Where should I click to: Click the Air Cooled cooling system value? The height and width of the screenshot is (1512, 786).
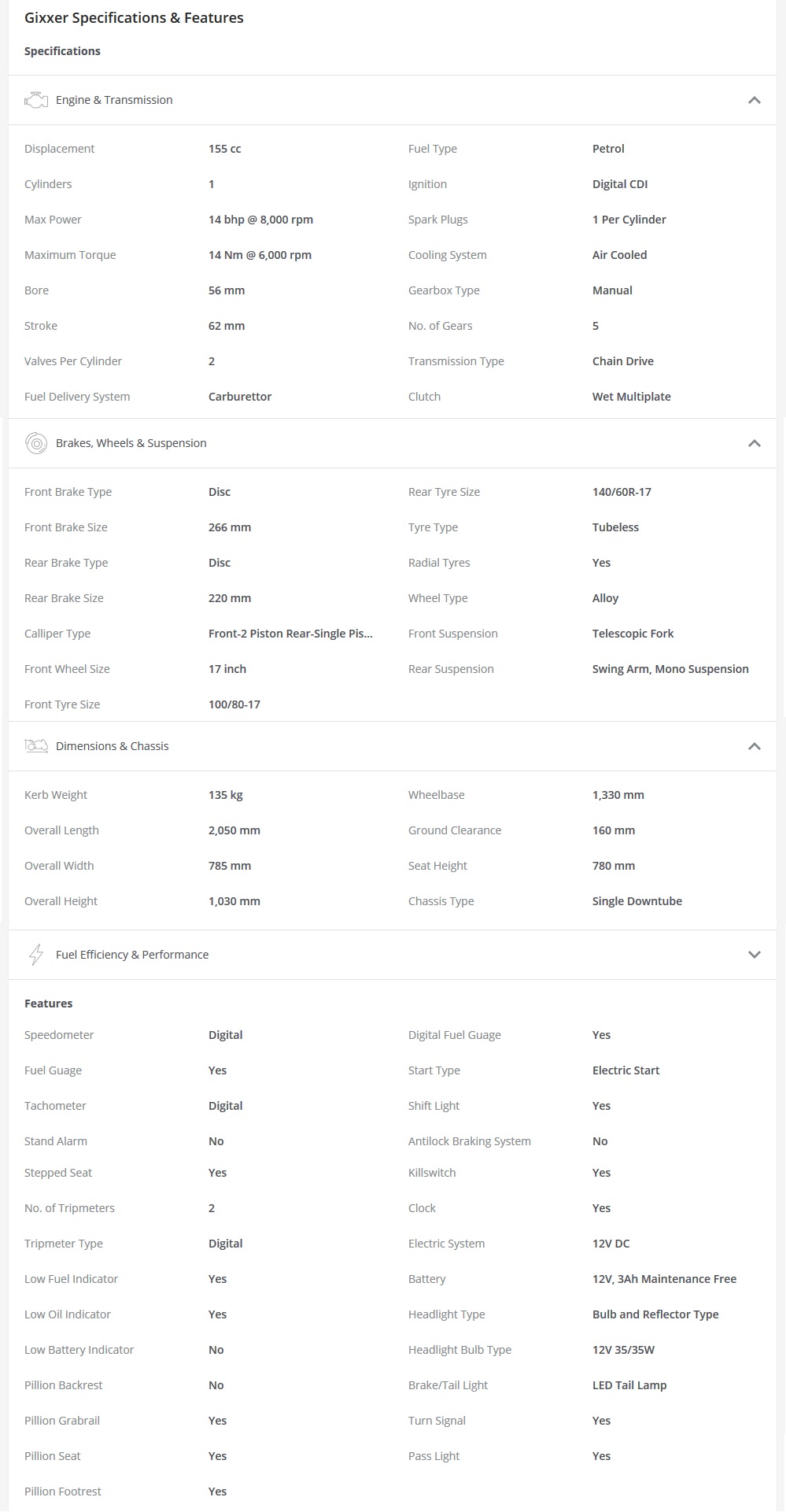coord(619,255)
